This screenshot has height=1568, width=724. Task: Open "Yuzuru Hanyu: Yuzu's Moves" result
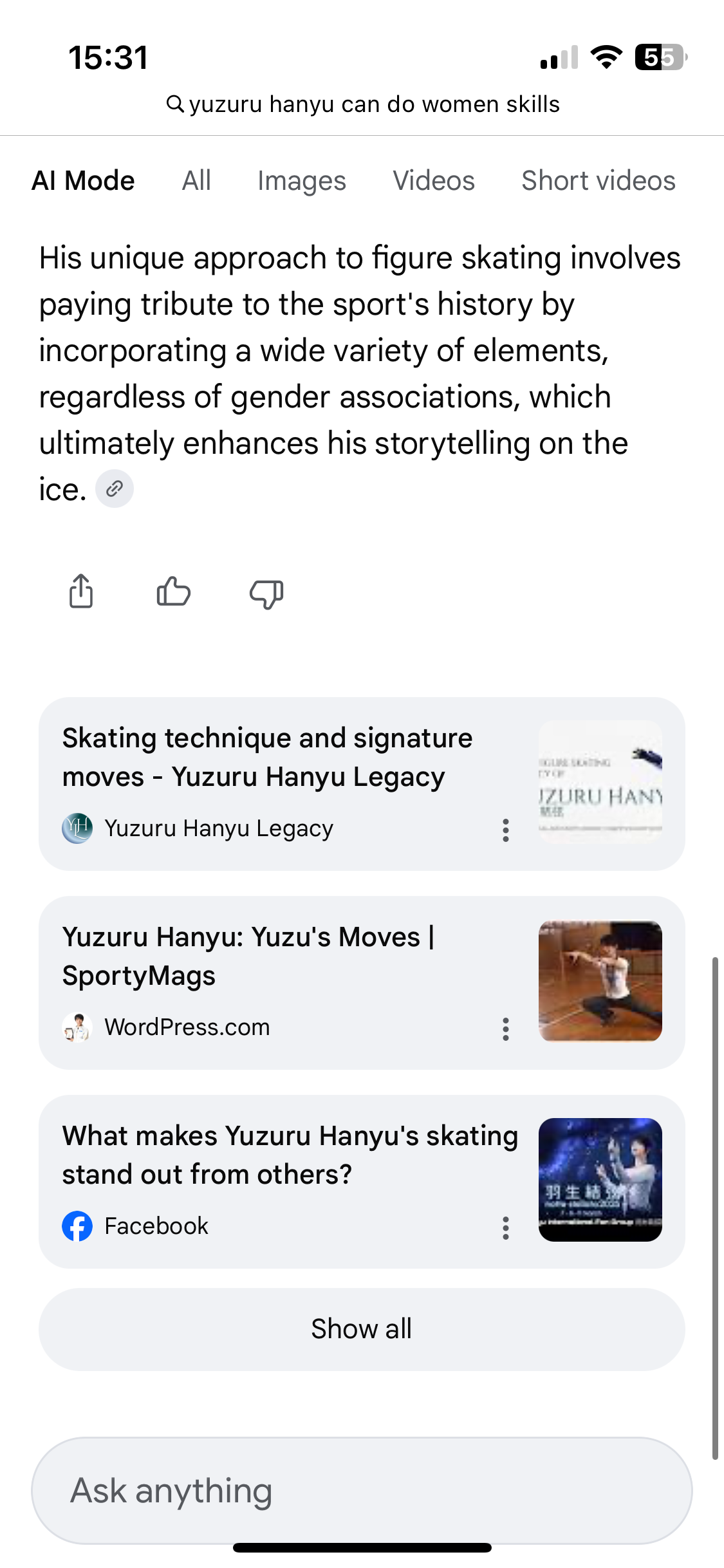(248, 957)
